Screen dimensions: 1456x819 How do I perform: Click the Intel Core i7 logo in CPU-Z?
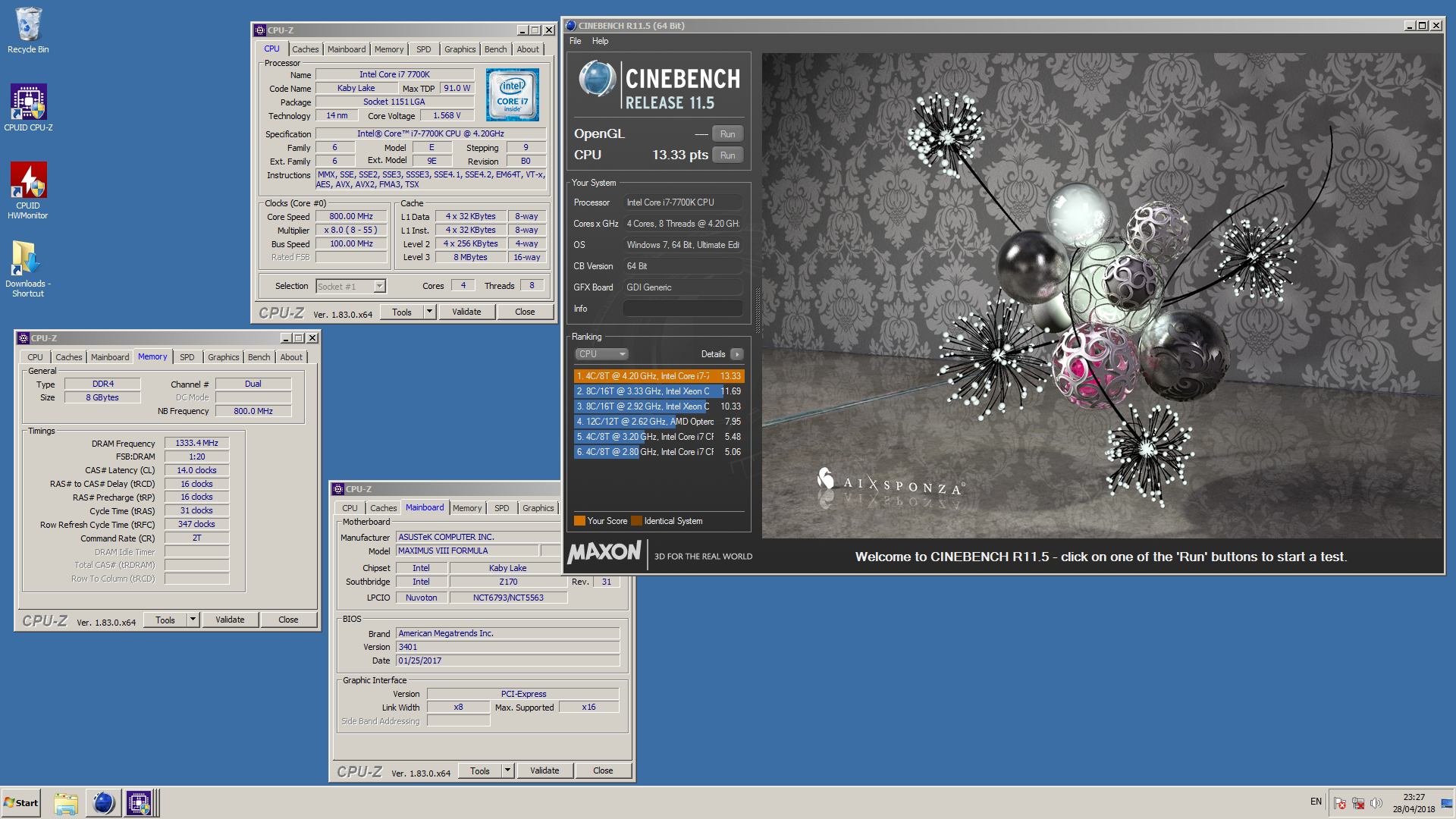coord(513,95)
